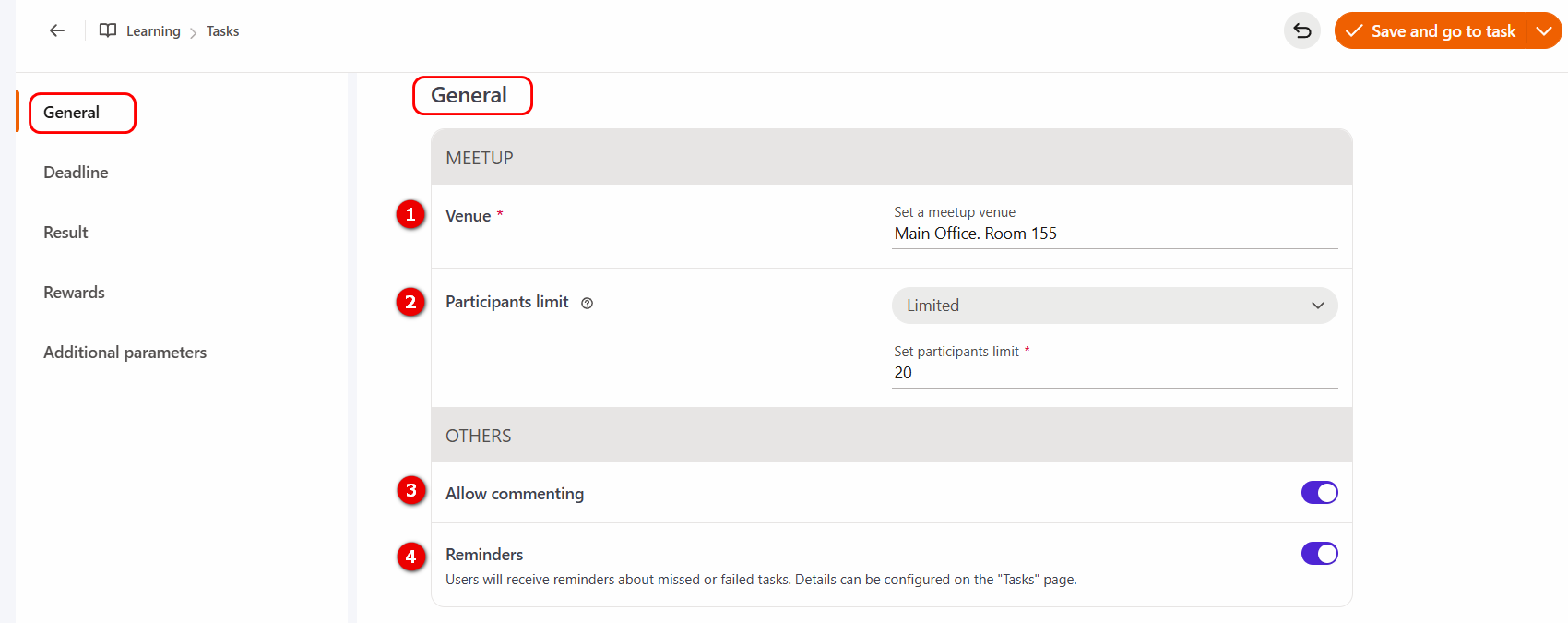Disable the Allow commenting toggle
This screenshot has height=623, width=1568.
(x=1319, y=493)
